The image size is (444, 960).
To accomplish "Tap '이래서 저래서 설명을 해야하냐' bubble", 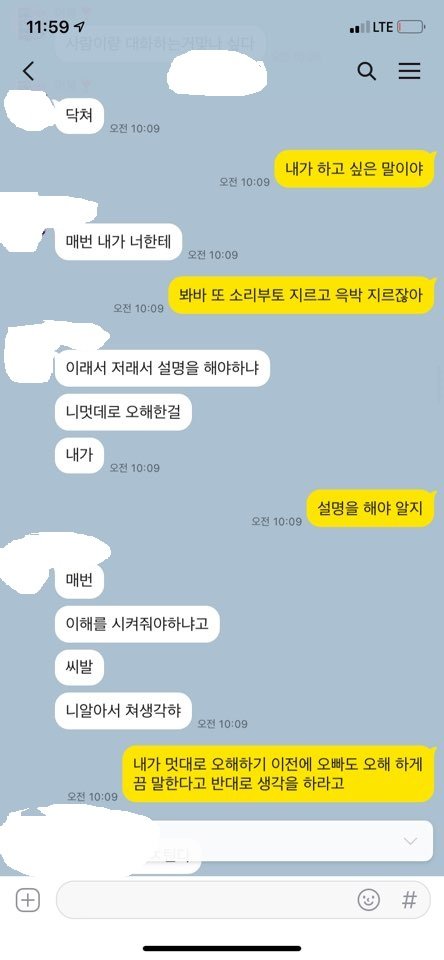I will (162, 368).
